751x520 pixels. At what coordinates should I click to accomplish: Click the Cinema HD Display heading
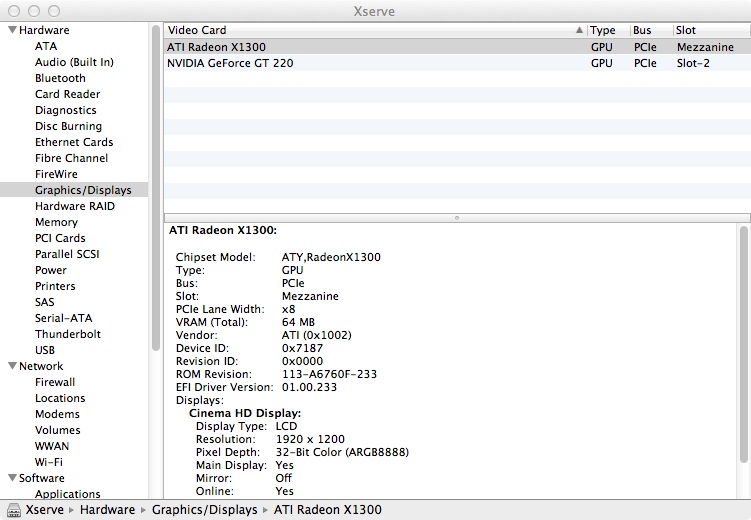coord(245,413)
